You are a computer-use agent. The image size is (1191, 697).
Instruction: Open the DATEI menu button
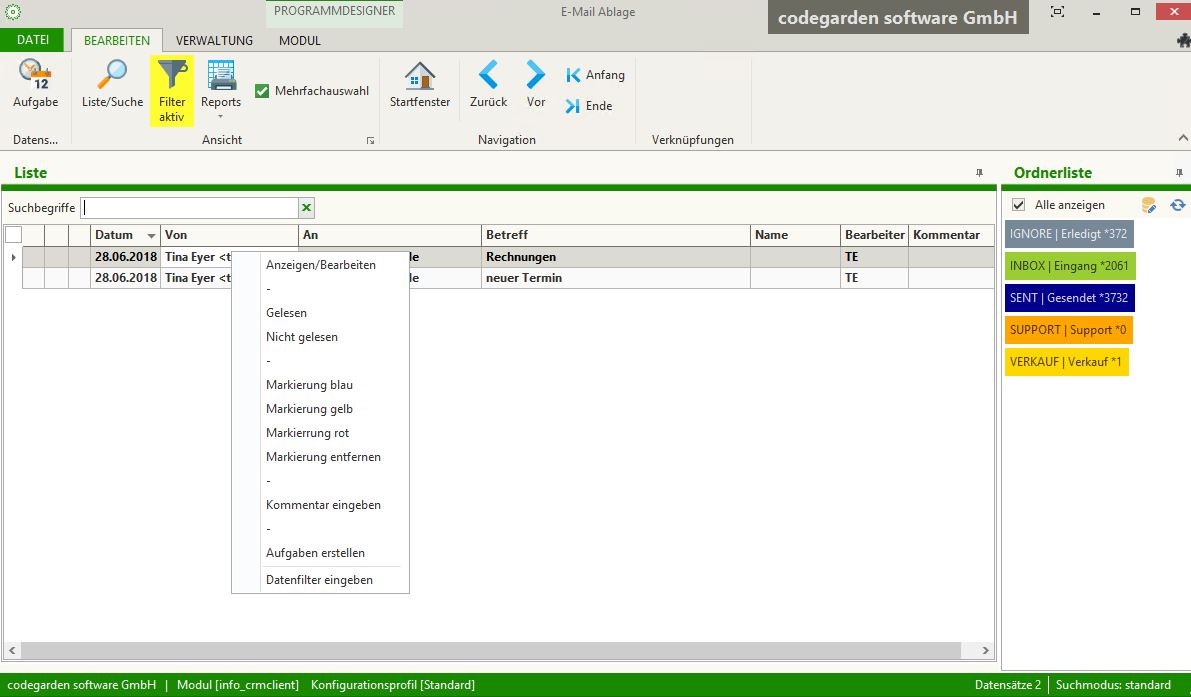[x=33, y=40]
